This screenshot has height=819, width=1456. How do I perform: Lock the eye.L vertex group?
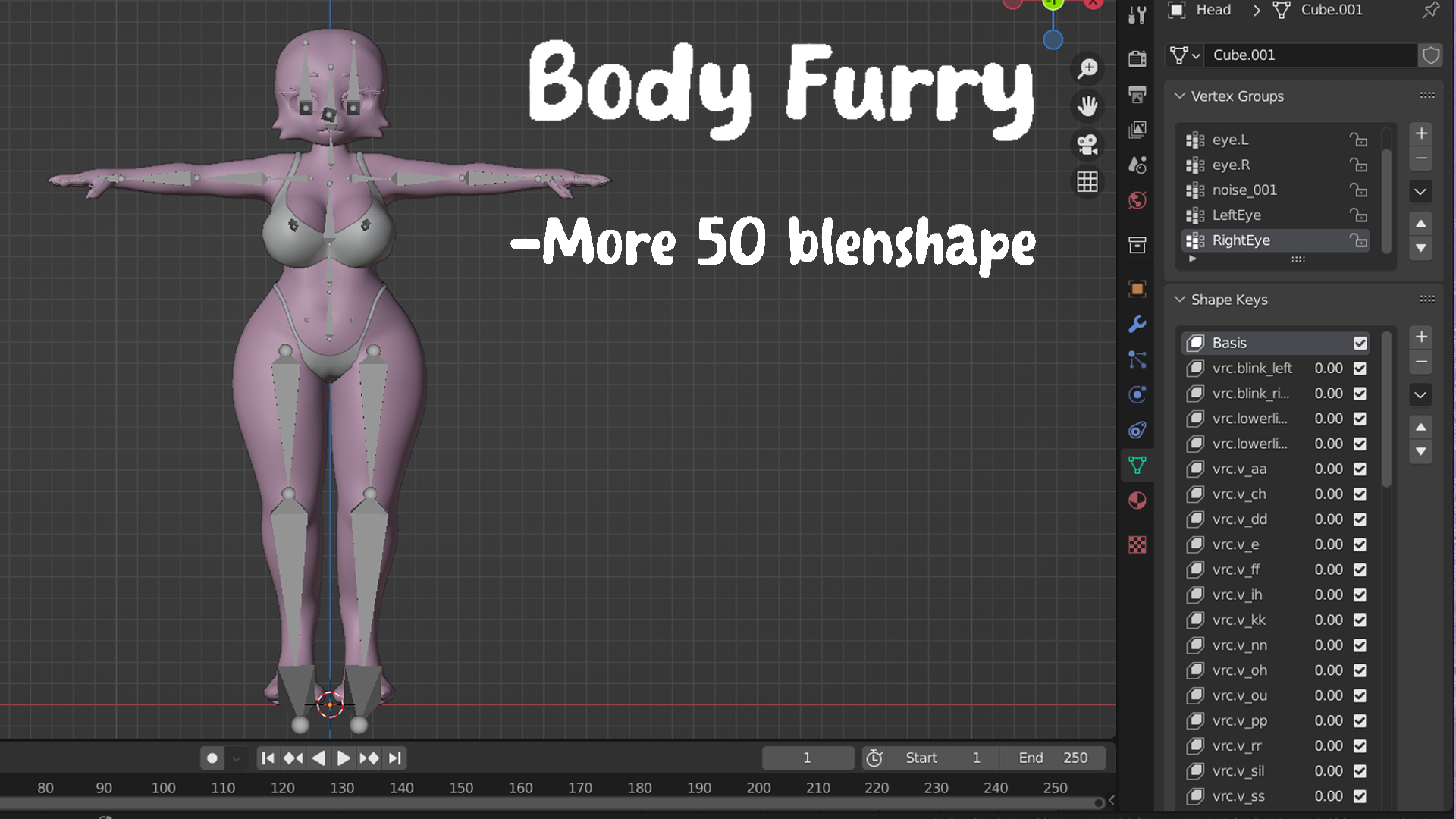[x=1358, y=140]
